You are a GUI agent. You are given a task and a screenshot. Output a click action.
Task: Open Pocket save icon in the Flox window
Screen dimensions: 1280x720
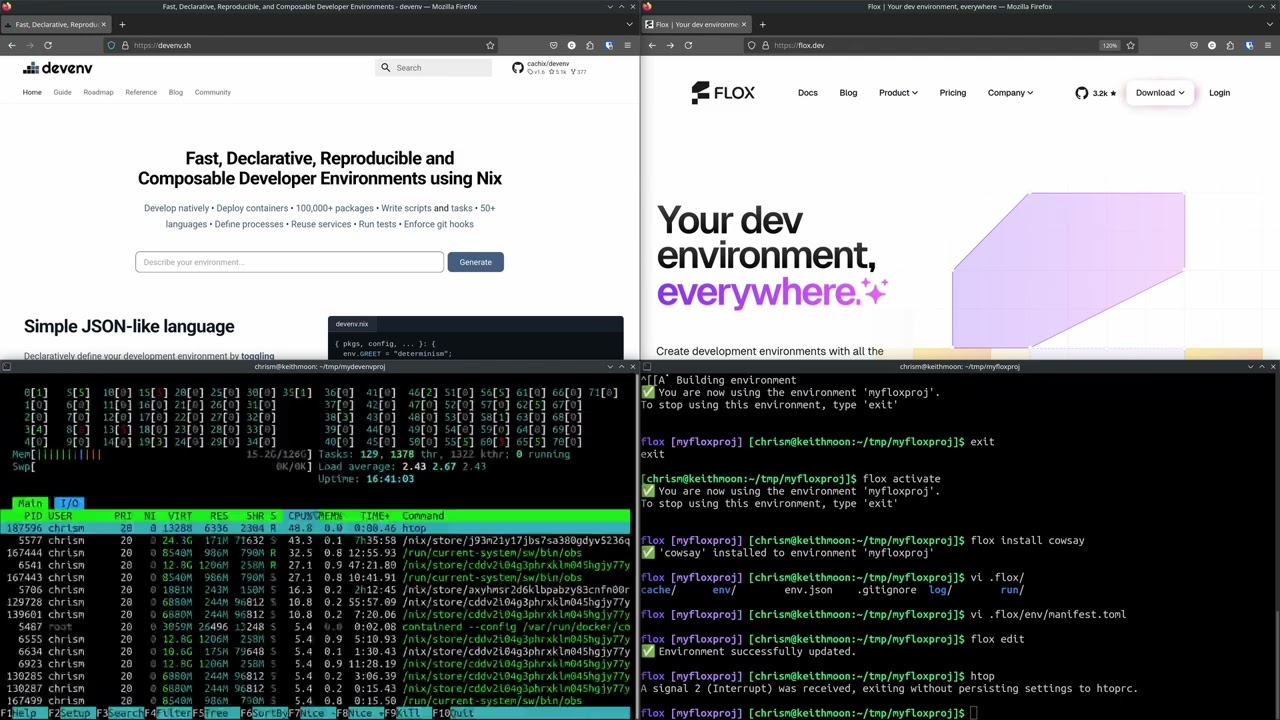click(1194, 45)
